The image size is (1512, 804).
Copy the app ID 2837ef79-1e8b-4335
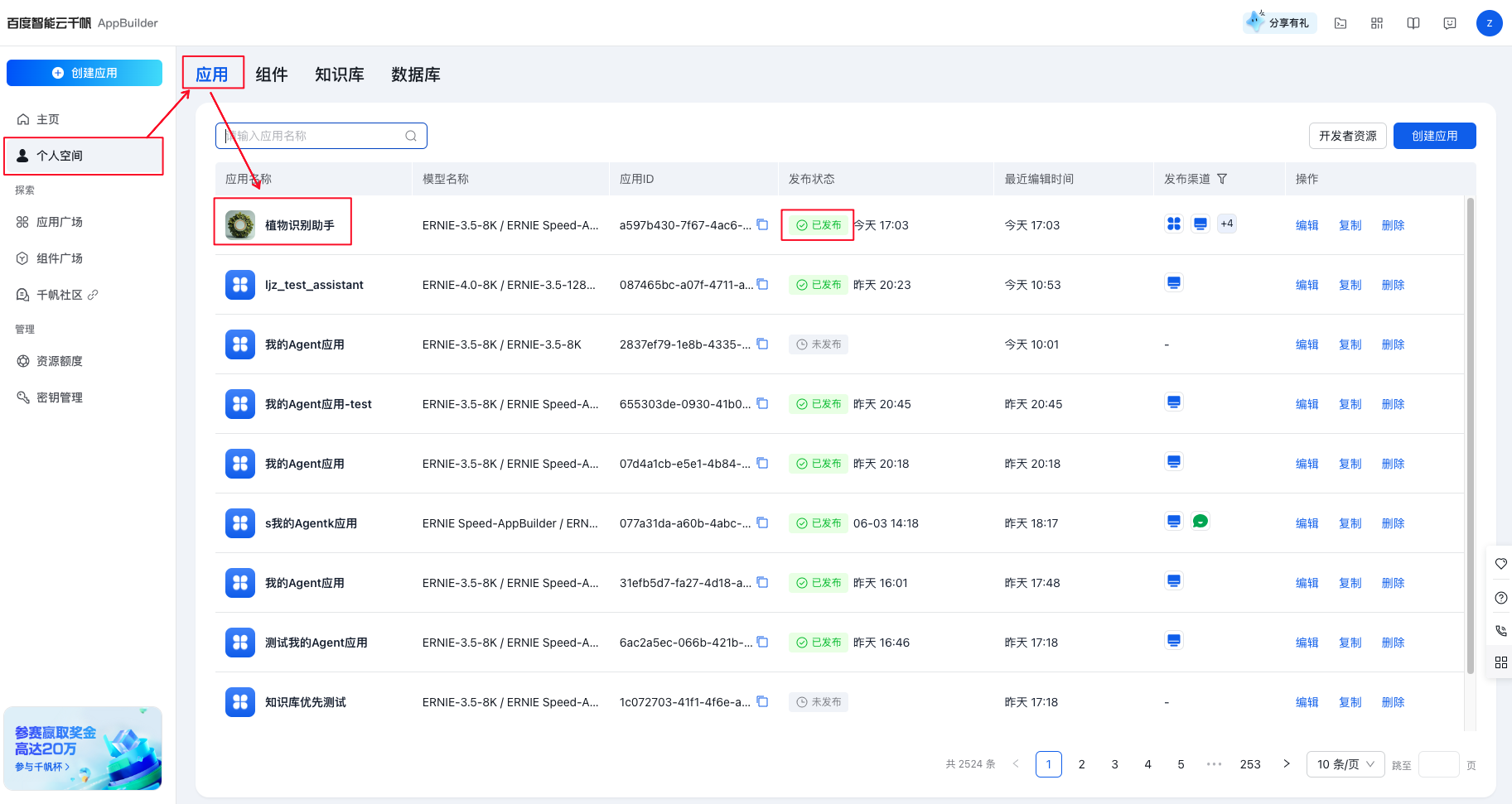763,344
